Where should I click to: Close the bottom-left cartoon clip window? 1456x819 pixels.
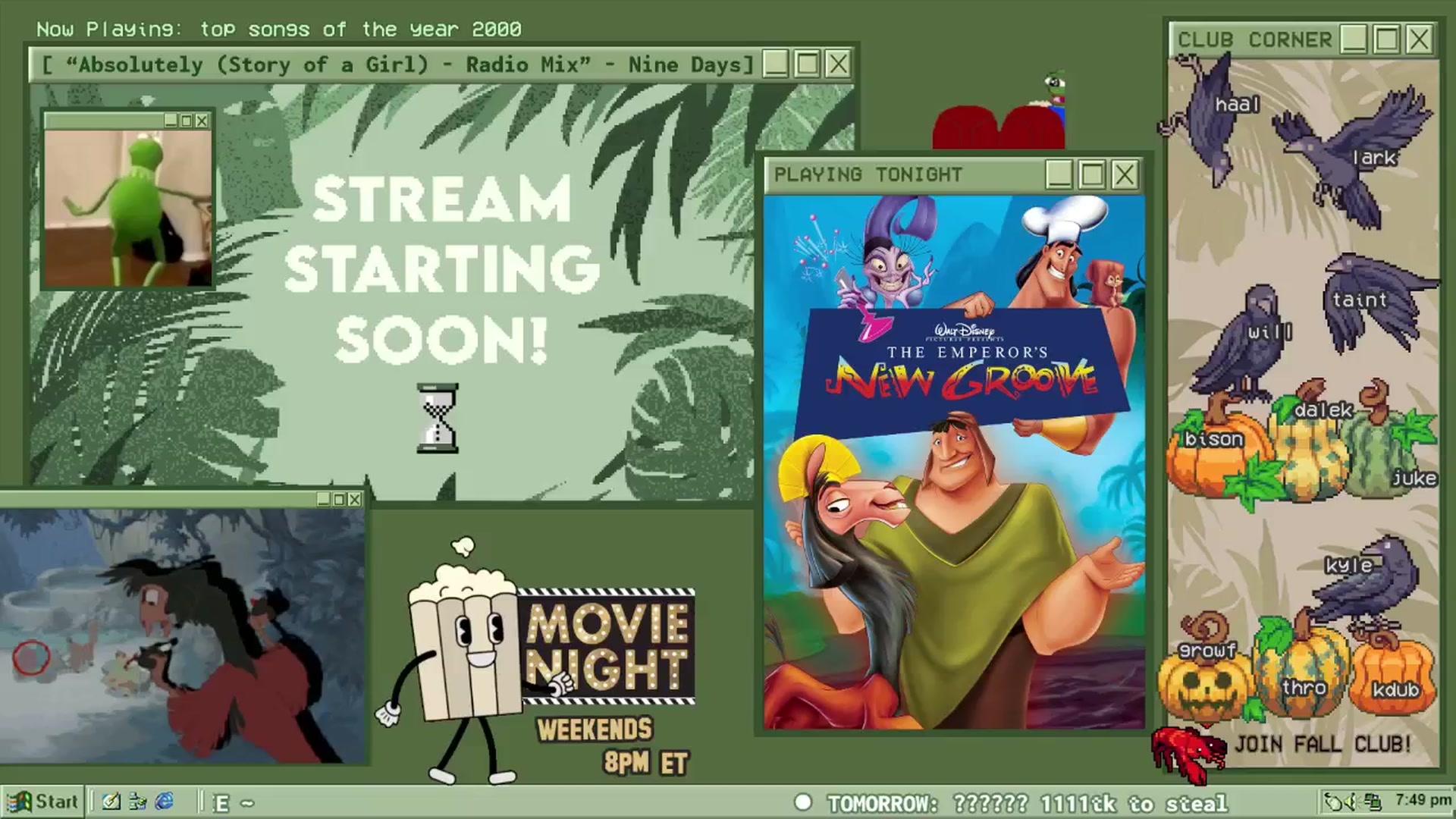pos(354,499)
